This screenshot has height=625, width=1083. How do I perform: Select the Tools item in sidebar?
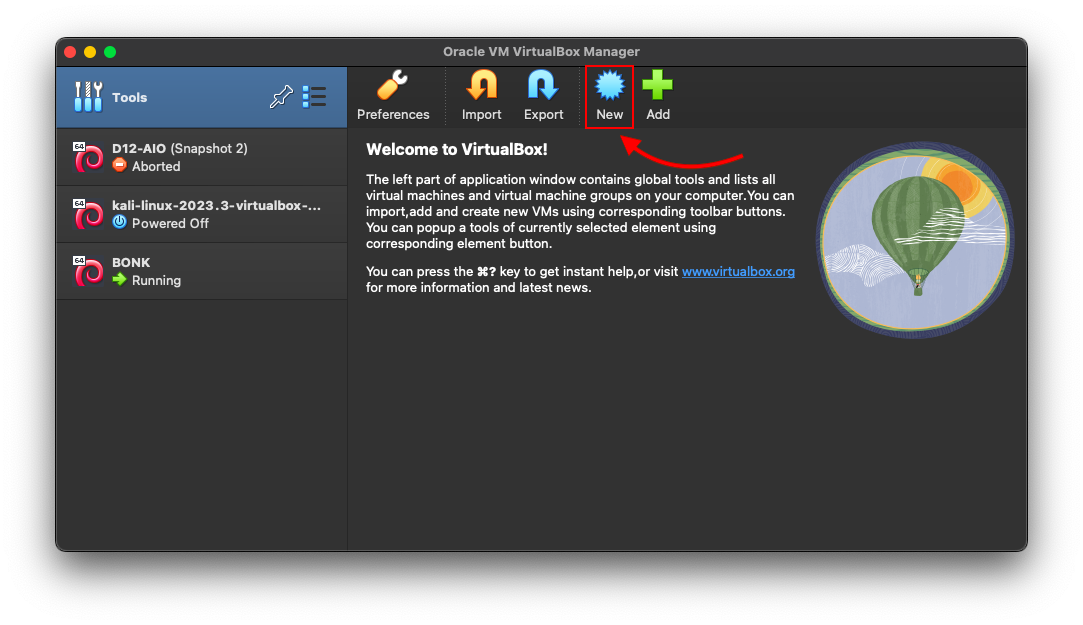(x=202, y=97)
